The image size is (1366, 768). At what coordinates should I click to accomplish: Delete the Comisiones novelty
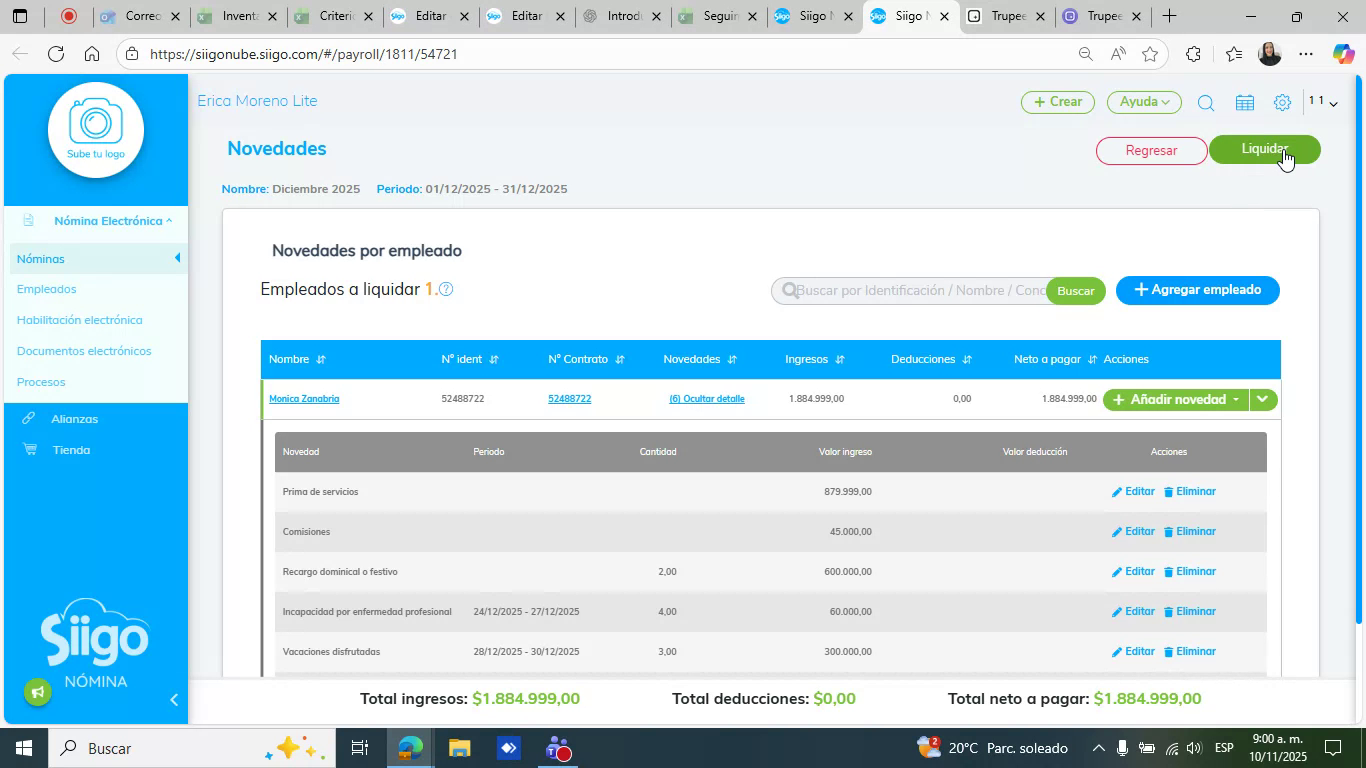tap(1190, 531)
